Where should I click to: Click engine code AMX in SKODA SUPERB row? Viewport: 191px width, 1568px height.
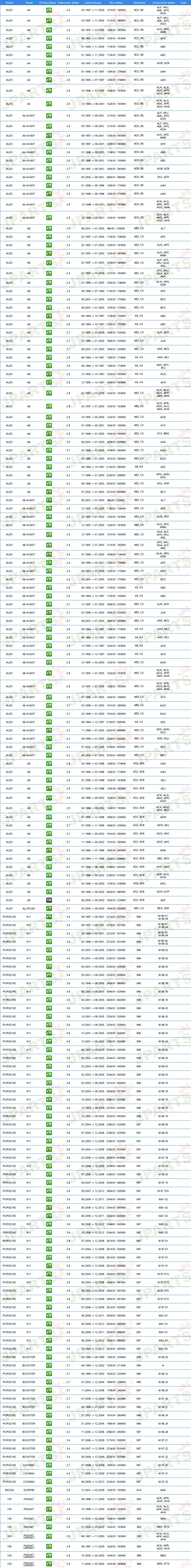163,1490
